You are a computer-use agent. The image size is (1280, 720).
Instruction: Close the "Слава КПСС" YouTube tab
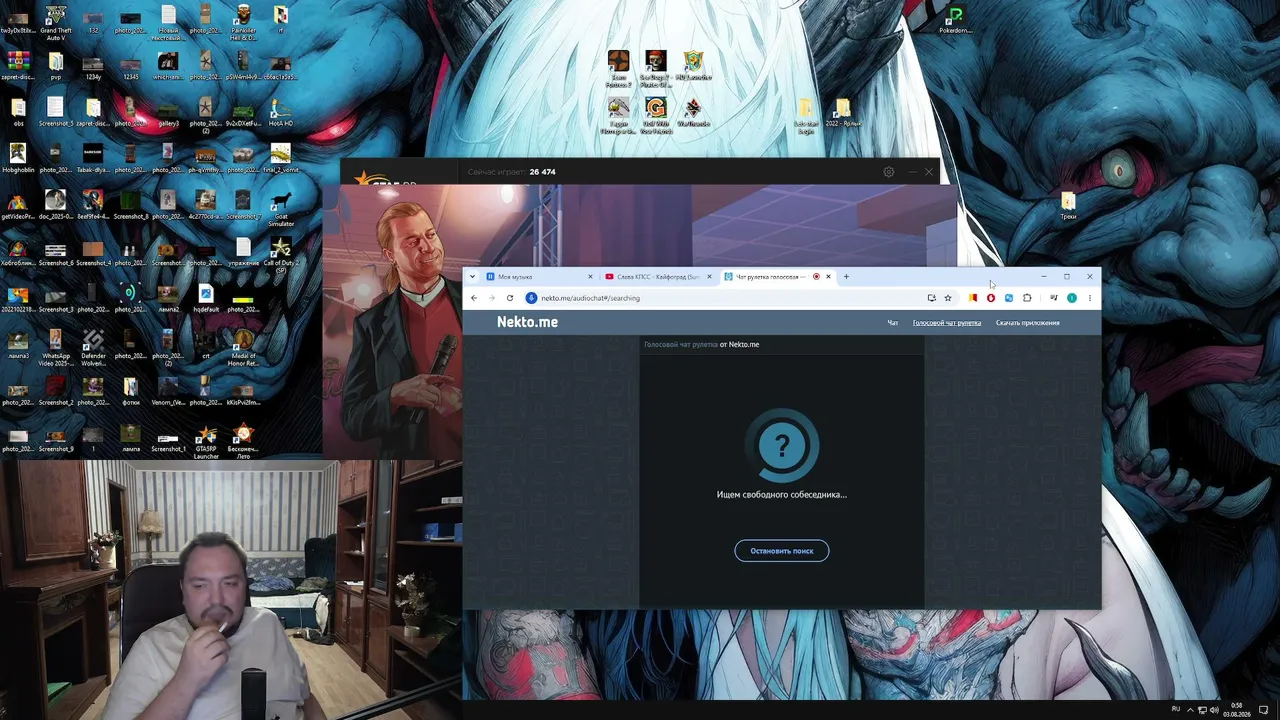(x=709, y=277)
